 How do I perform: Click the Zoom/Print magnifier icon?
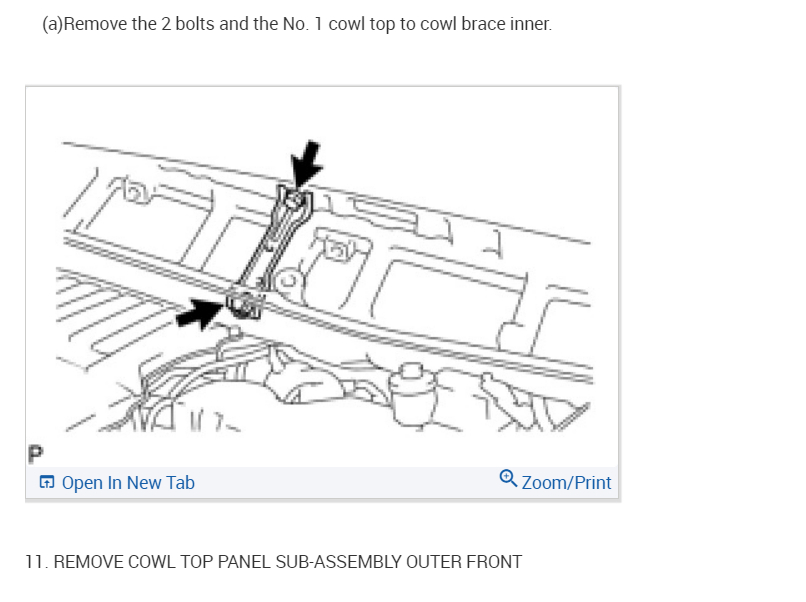pos(508,478)
